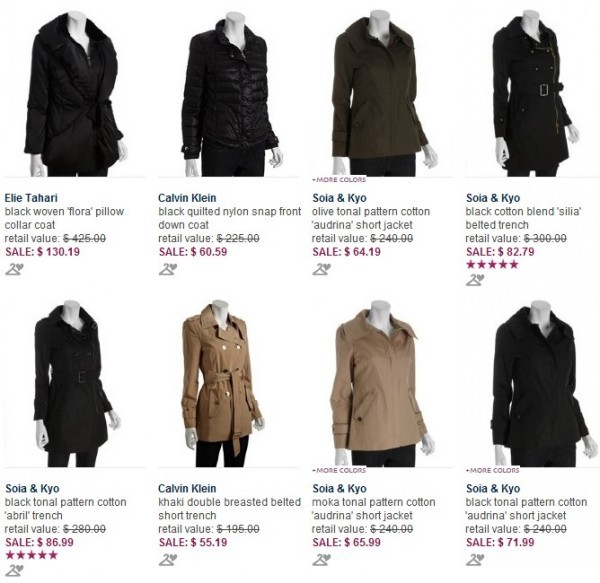The image size is (600, 583).
Task: Click star rating under 'abril' trench
Action: 31,555
